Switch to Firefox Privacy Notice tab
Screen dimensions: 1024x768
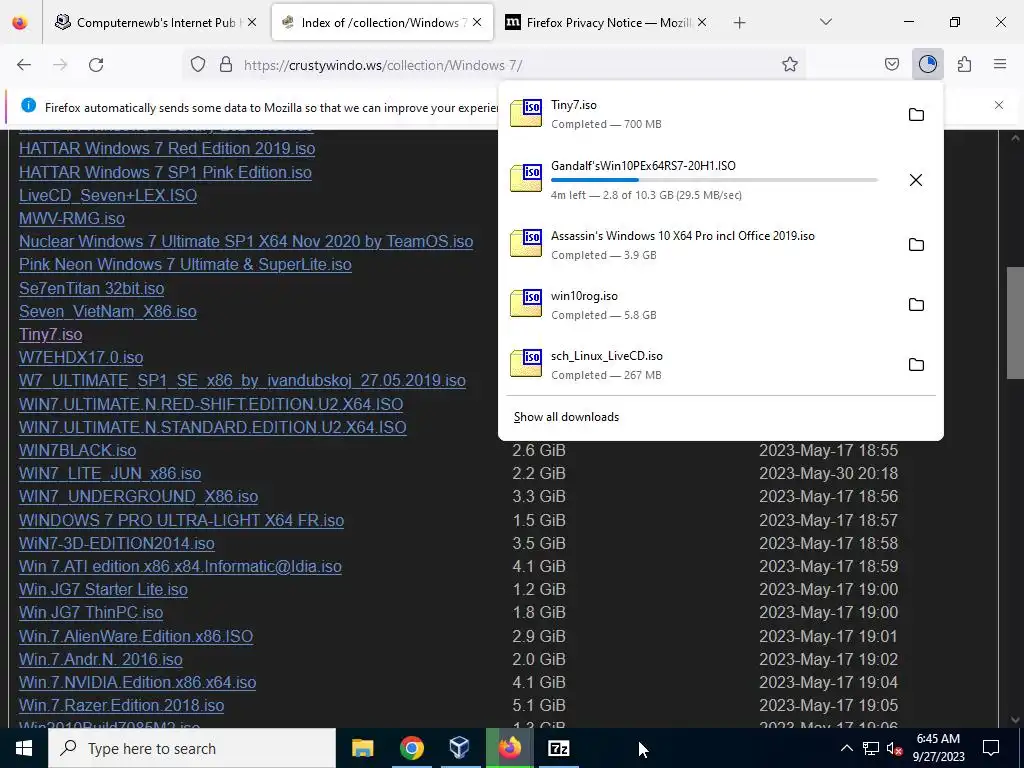[x=607, y=23]
